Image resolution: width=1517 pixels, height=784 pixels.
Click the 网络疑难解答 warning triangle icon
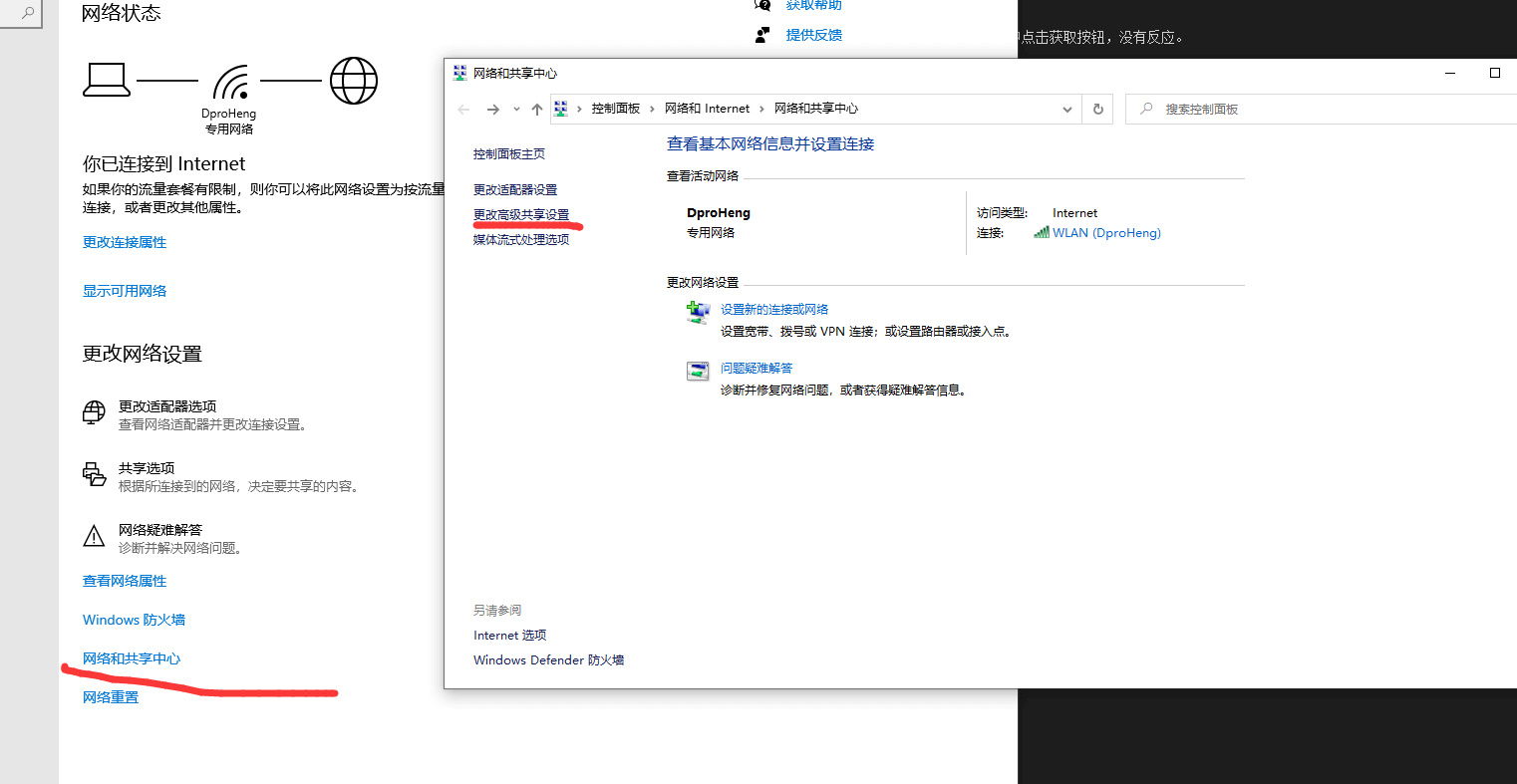(x=94, y=537)
